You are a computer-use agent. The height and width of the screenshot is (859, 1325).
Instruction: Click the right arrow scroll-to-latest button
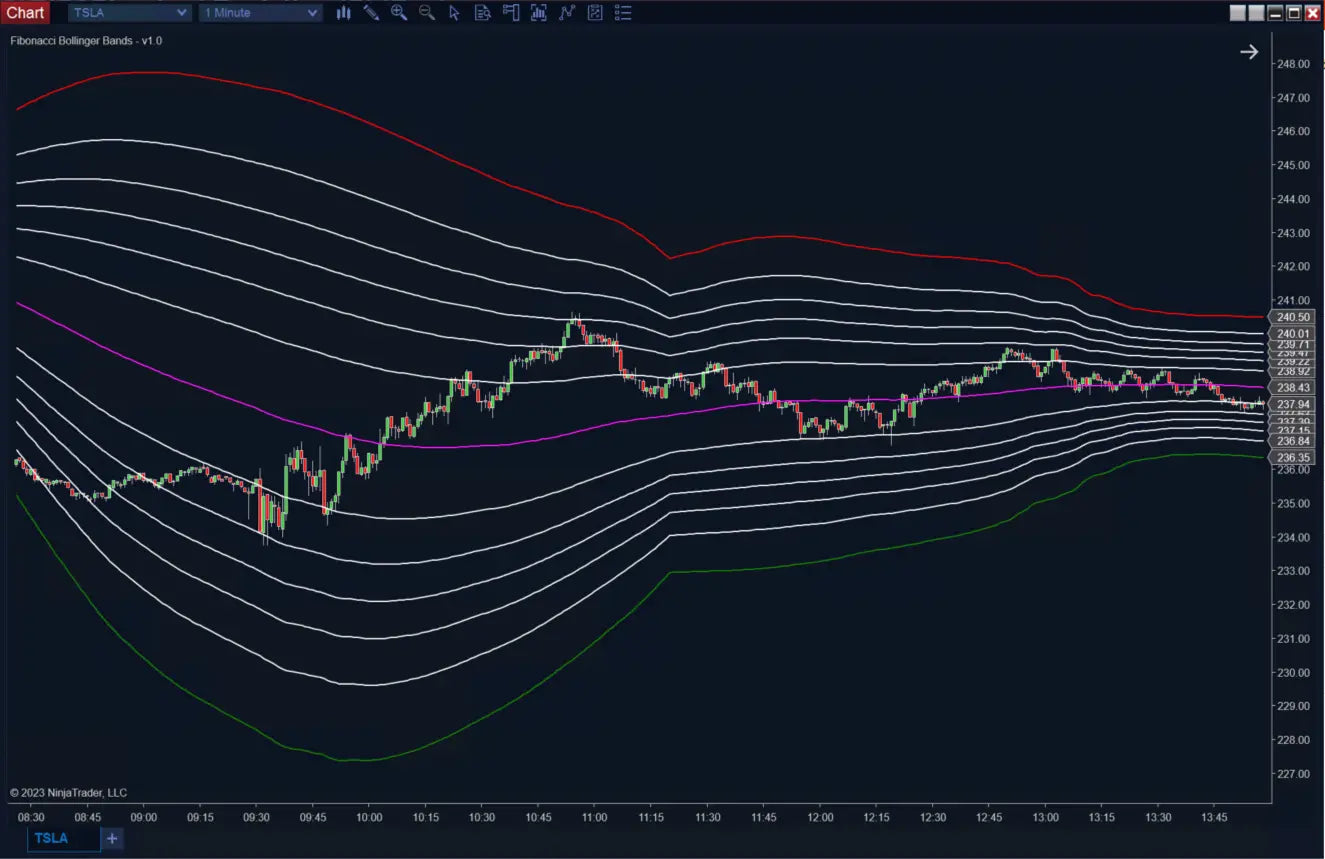tap(1249, 52)
